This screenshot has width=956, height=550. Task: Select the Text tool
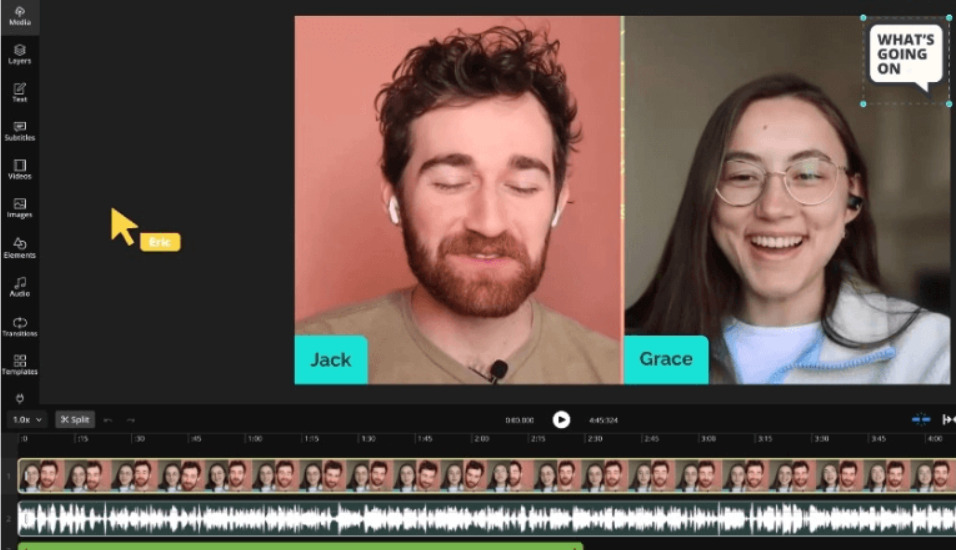pyautogui.click(x=20, y=93)
